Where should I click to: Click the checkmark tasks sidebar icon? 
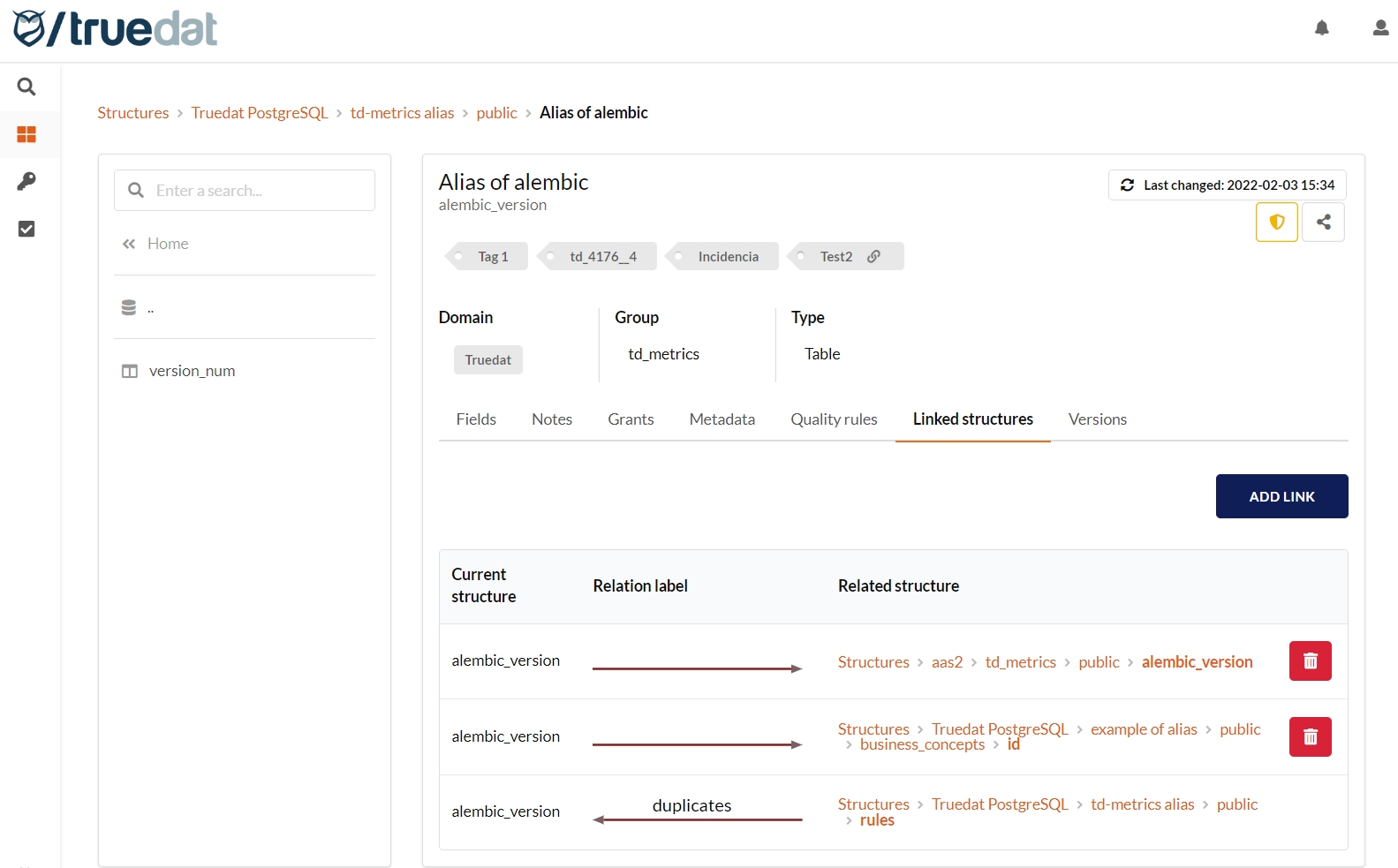point(26,229)
